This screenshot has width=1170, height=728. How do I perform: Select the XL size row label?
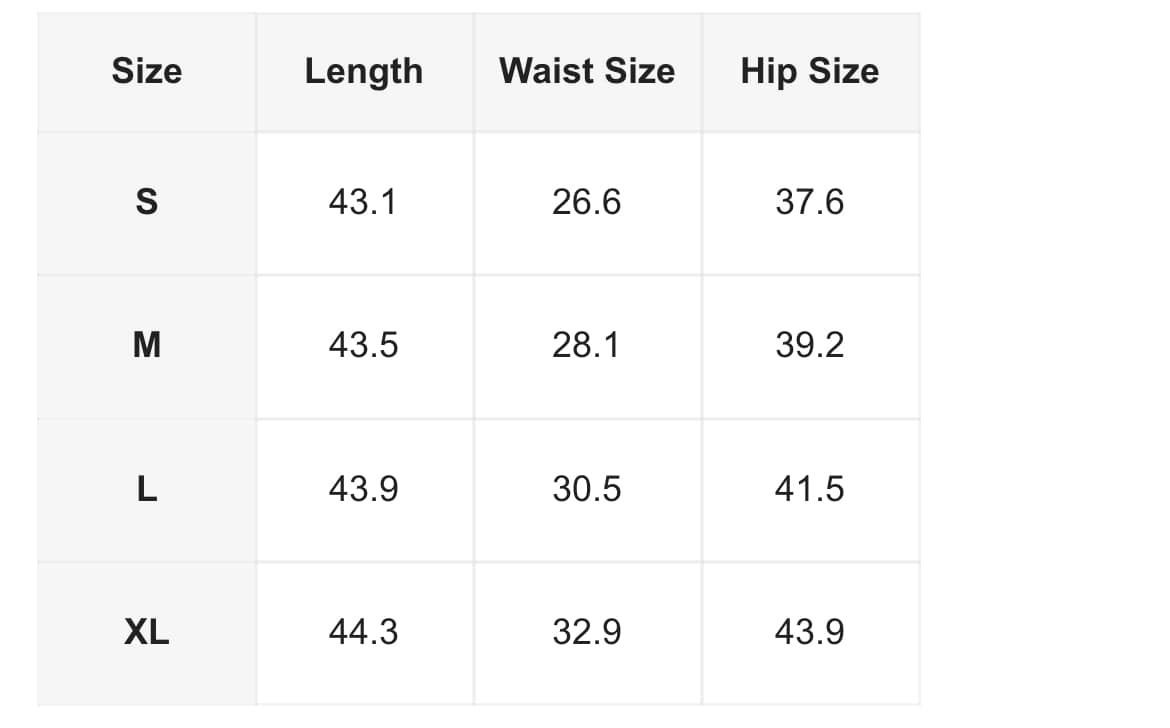click(147, 633)
